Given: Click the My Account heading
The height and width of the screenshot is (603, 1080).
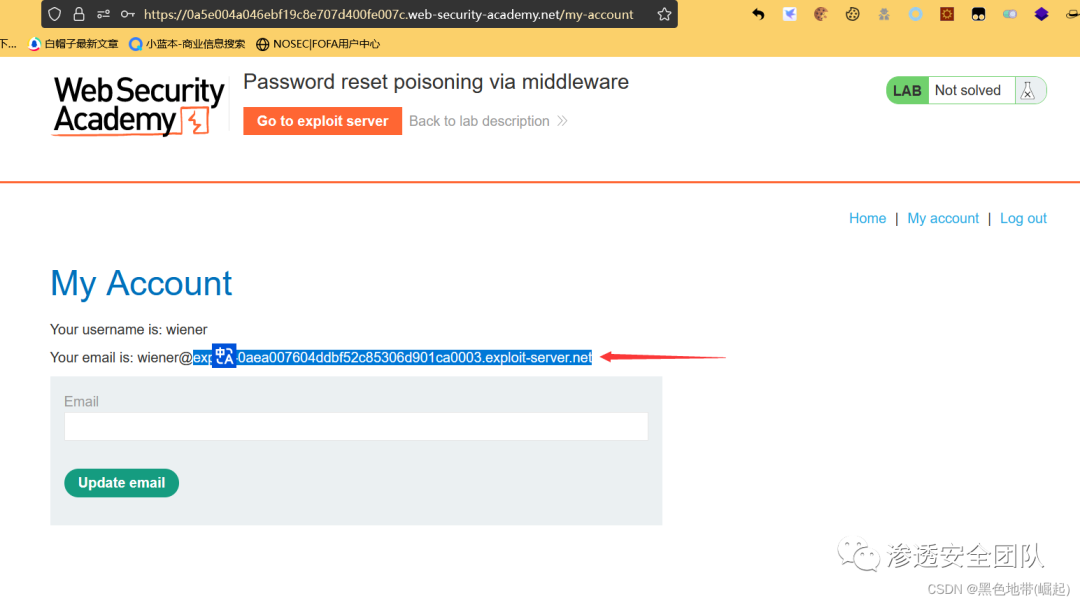Looking at the screenshot, I should coord(141,283).
